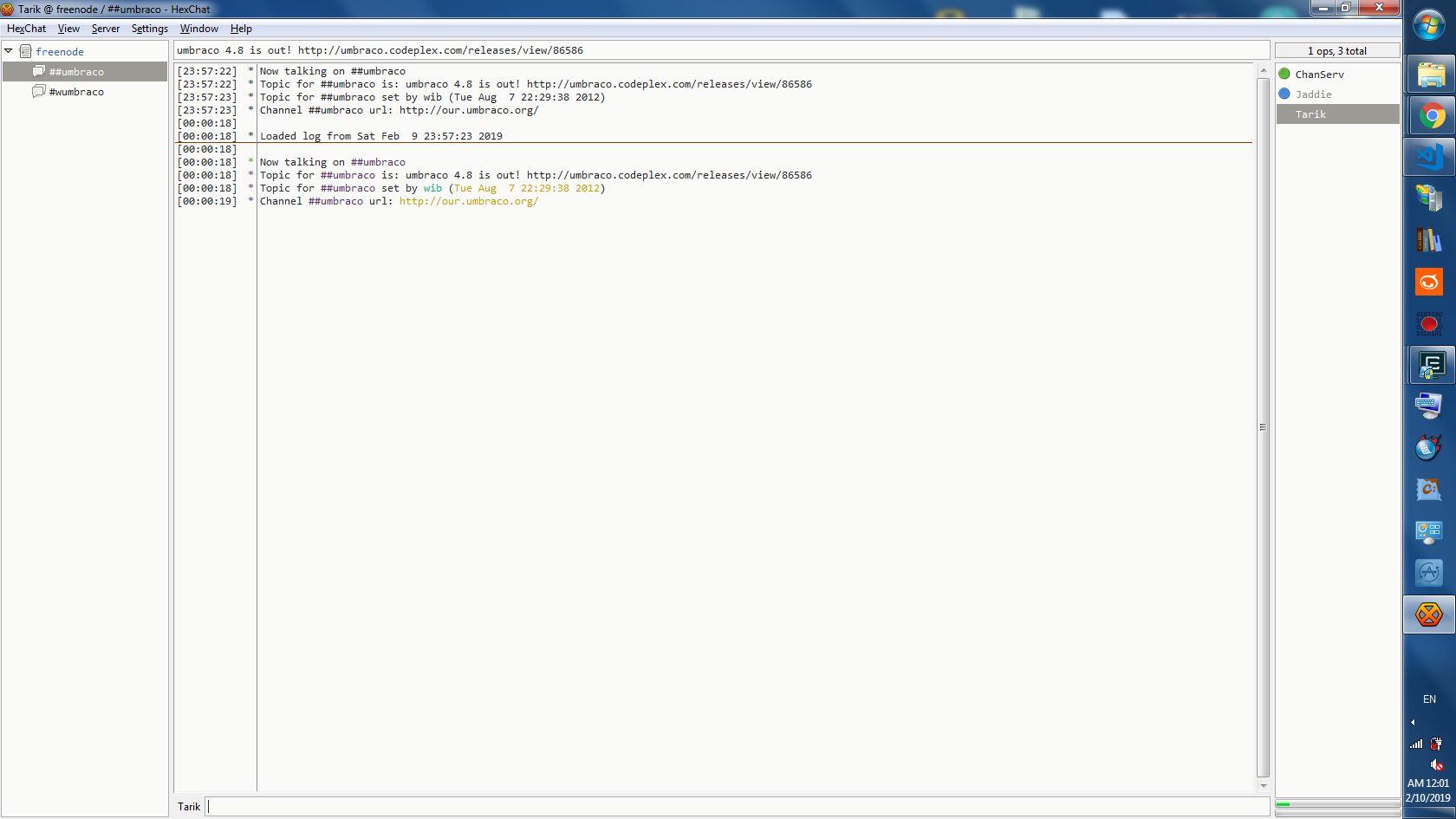
Task: Open the HexChat menu
Action: 26,29
